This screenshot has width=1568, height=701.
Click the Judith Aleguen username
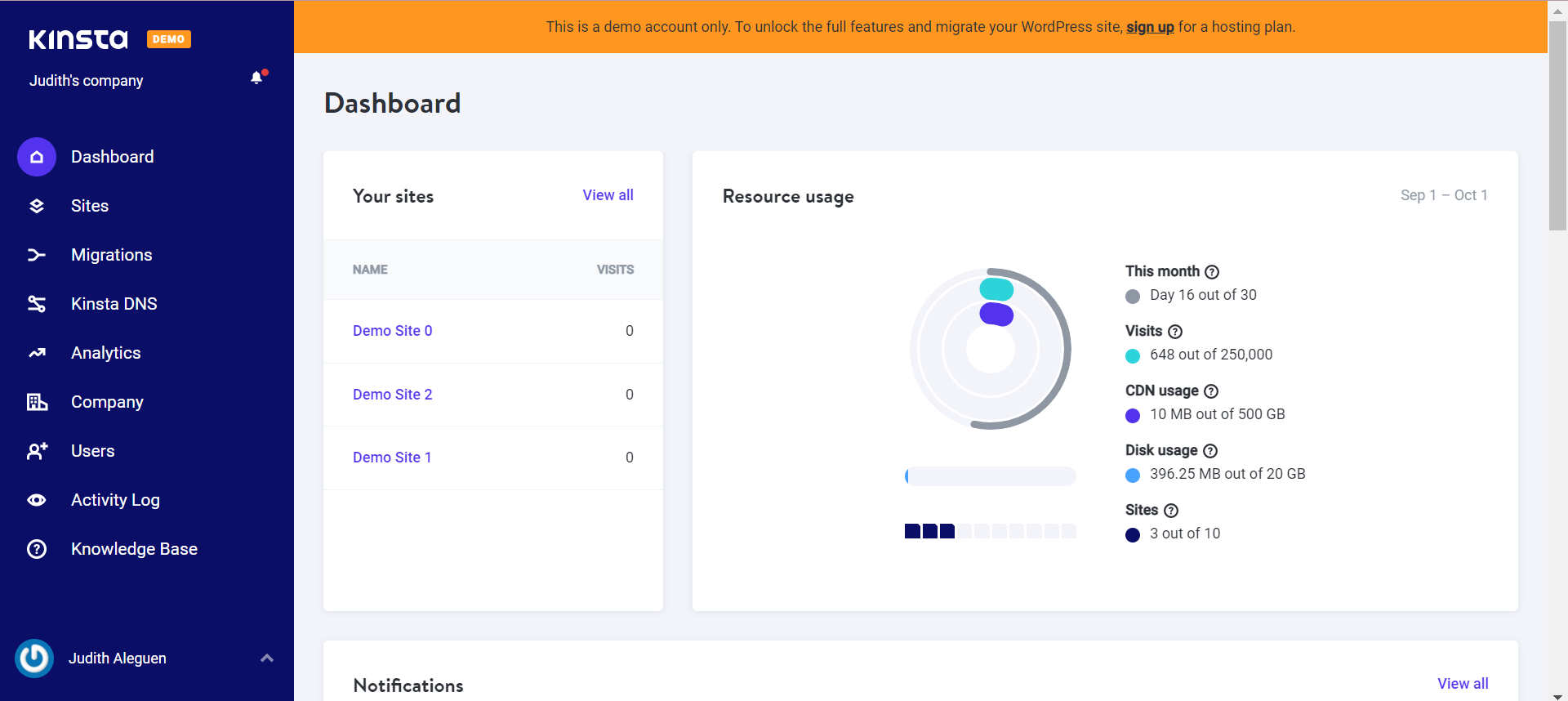[x=118, y=659]
